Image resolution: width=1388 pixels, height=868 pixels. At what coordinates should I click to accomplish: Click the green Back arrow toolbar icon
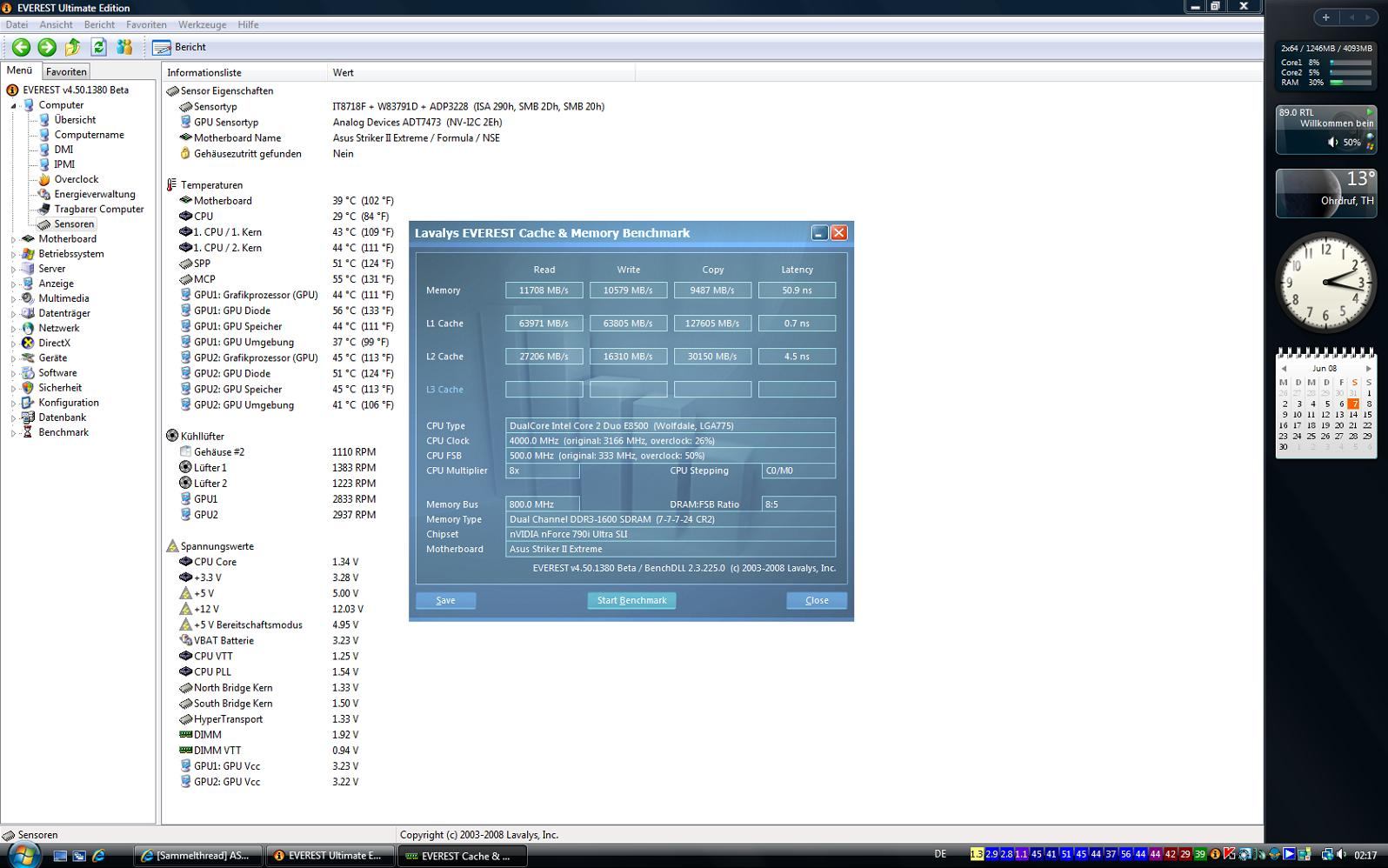pos(21,48)
